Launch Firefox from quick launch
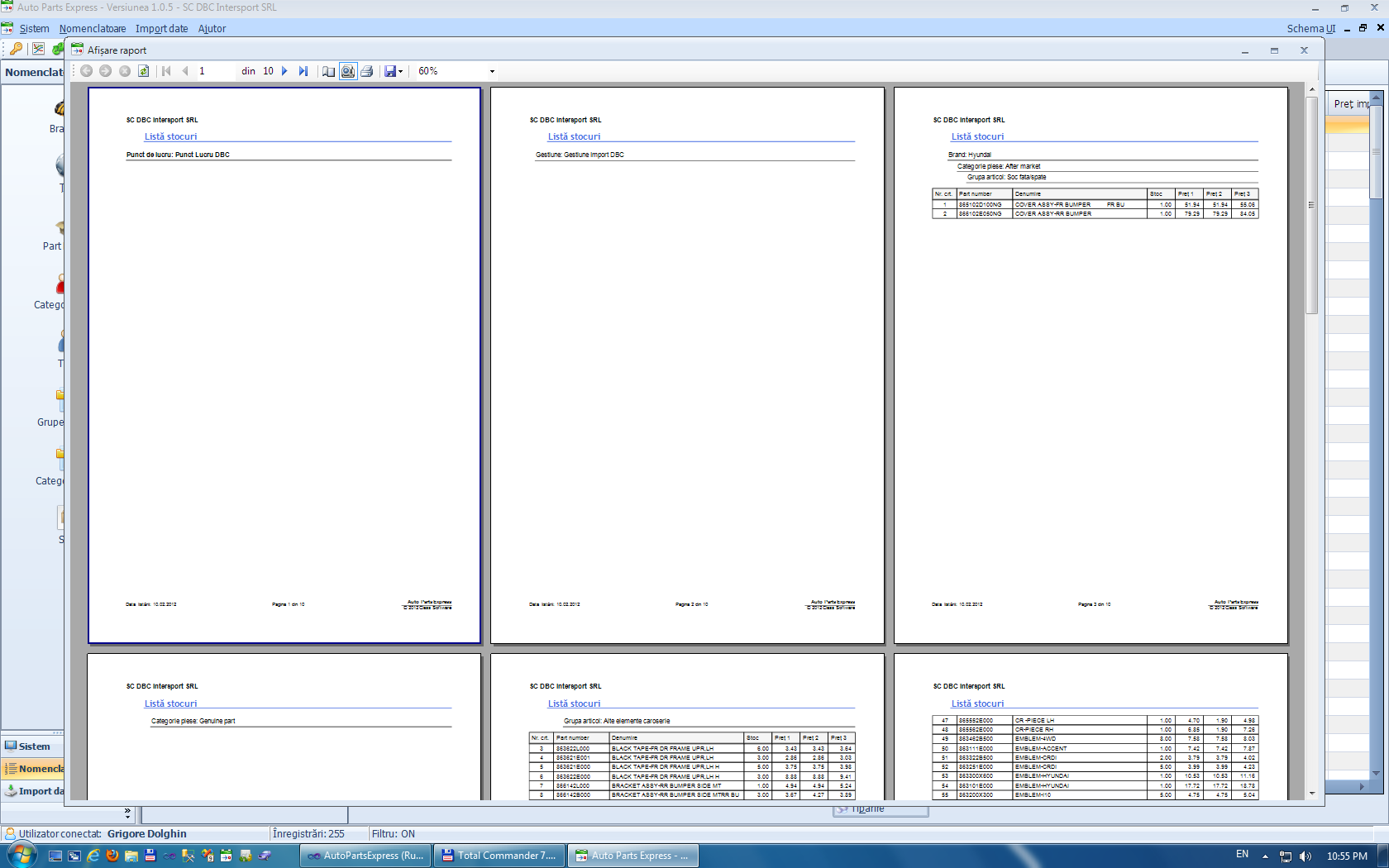Screen dimensions: 1389x868 click(112, 856)
